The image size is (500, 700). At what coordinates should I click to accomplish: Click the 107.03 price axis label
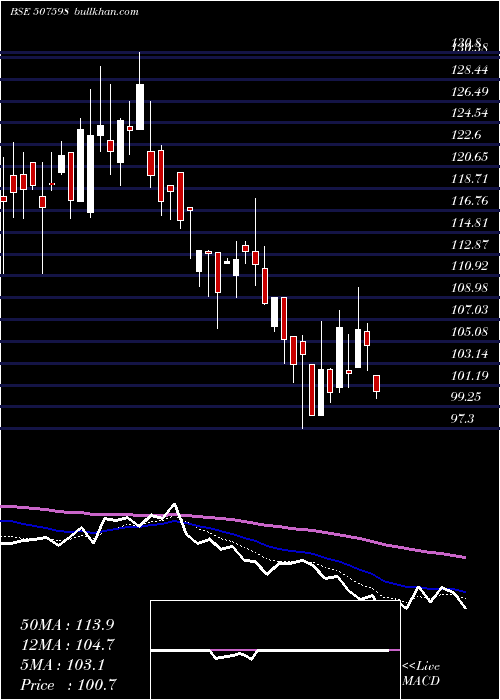pos(470,310)
